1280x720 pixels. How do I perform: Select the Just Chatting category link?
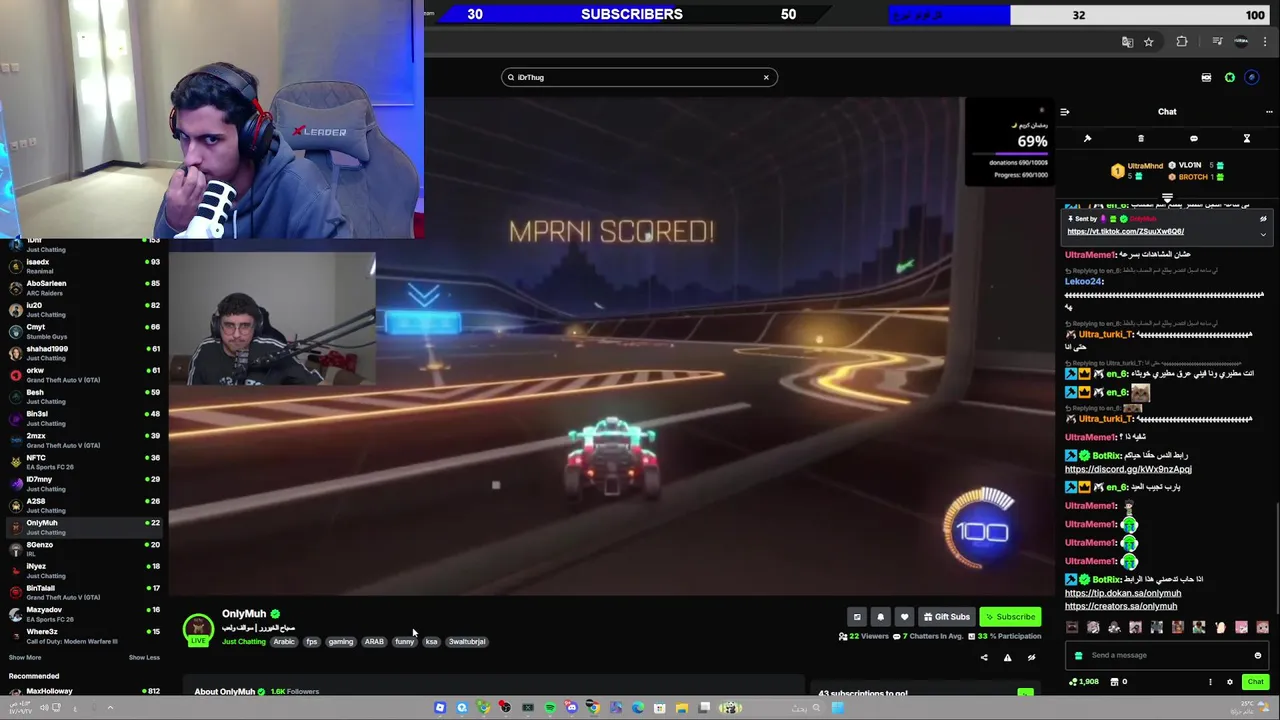pyautogui.click(x=244, y=642)
